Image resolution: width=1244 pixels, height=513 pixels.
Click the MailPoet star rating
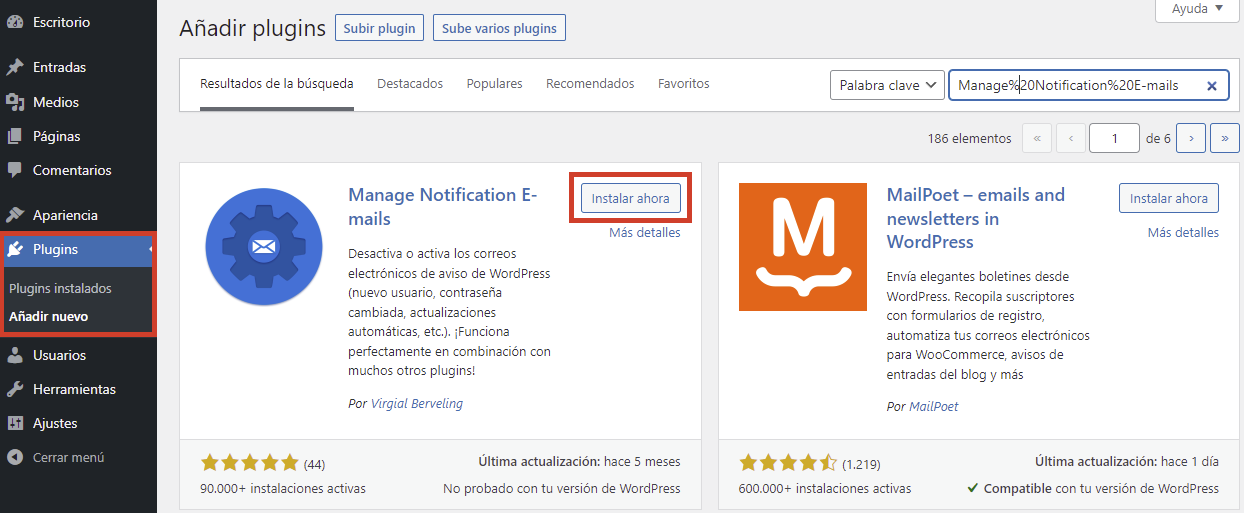click(788, 463)
